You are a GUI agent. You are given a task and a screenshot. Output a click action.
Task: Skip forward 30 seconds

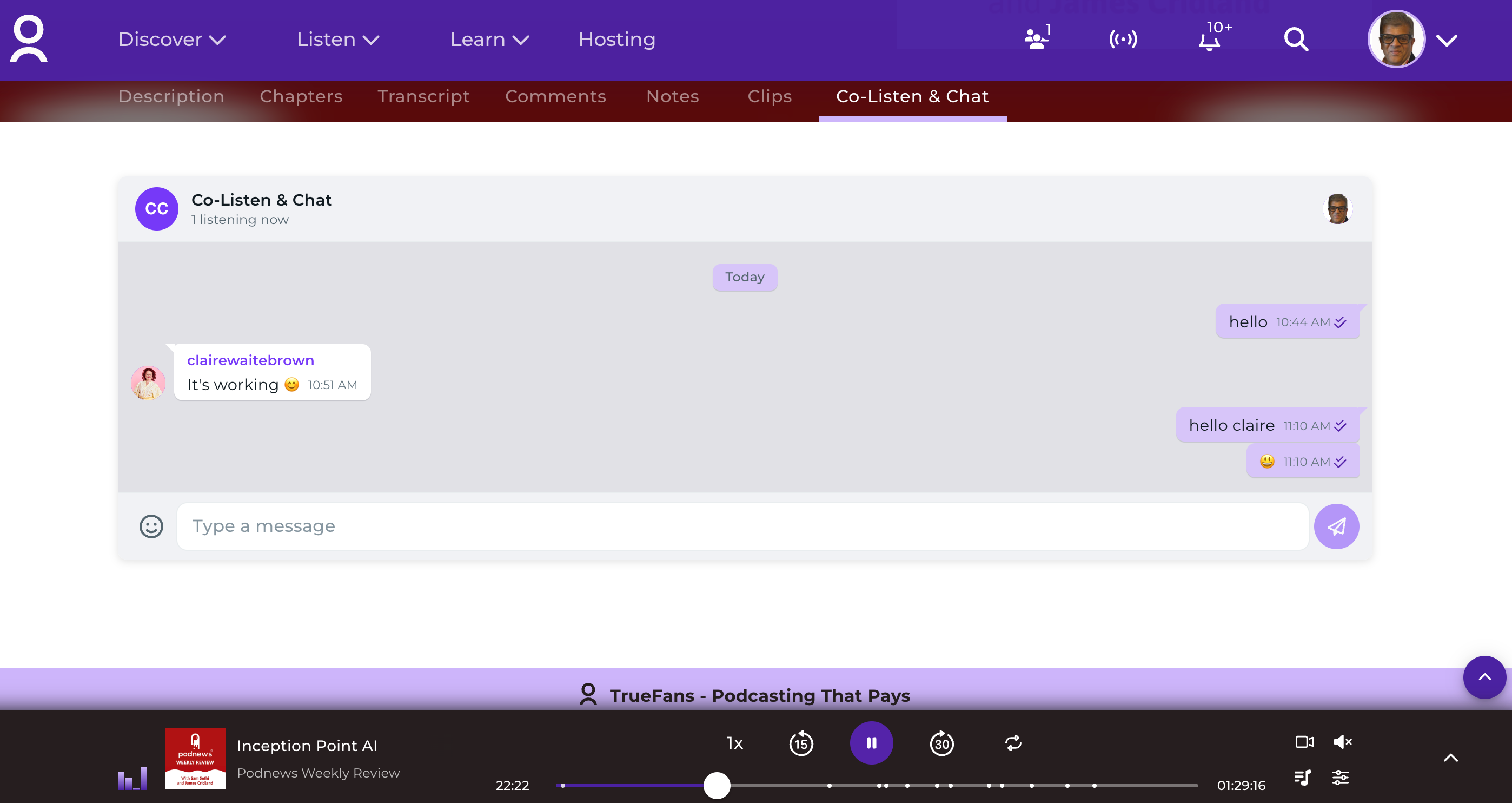pyautogui.click(x=941, y=743)
